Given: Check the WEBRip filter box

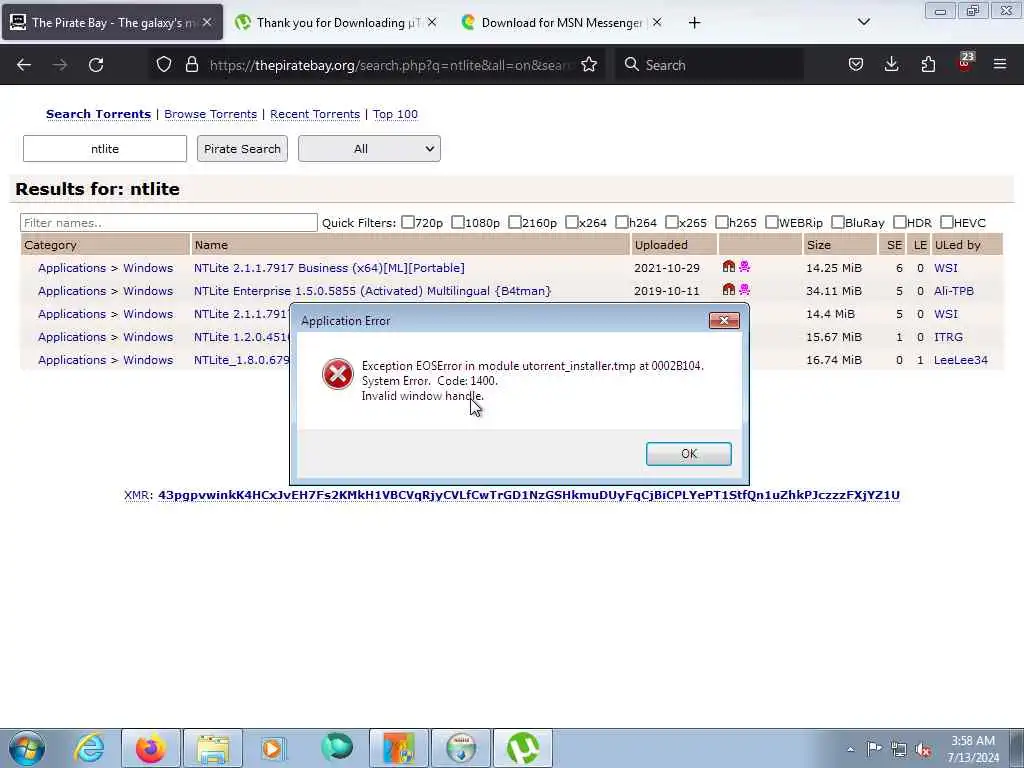Looking at the screenshot, I should click(x=771, y=223).
